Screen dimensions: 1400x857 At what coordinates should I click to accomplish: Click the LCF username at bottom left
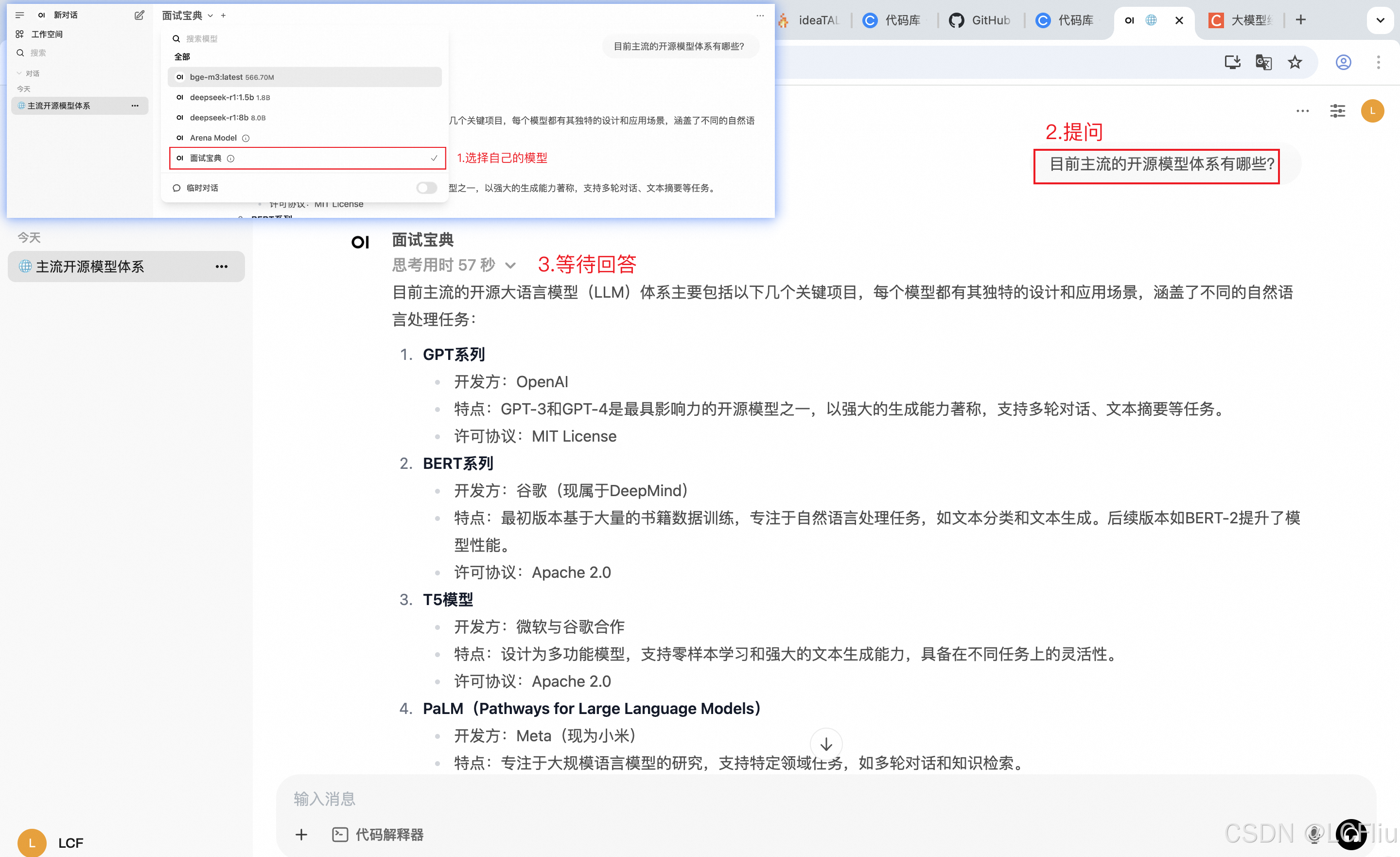tap(70, 843)
